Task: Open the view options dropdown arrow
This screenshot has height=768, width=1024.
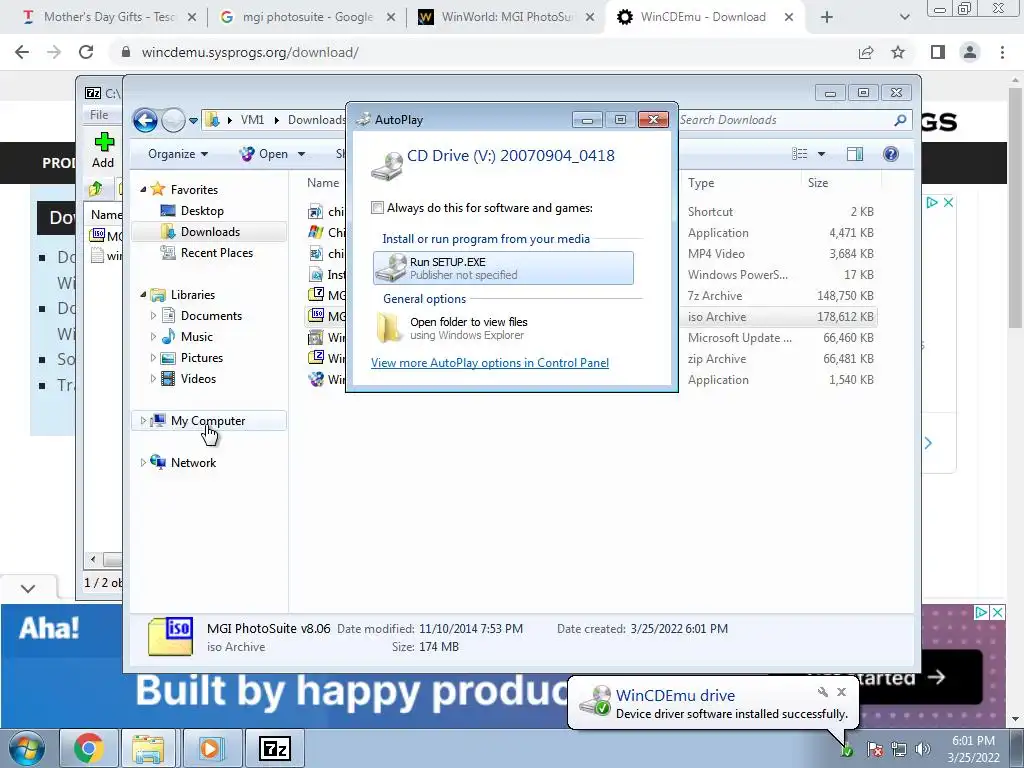Action: [822, 154]
